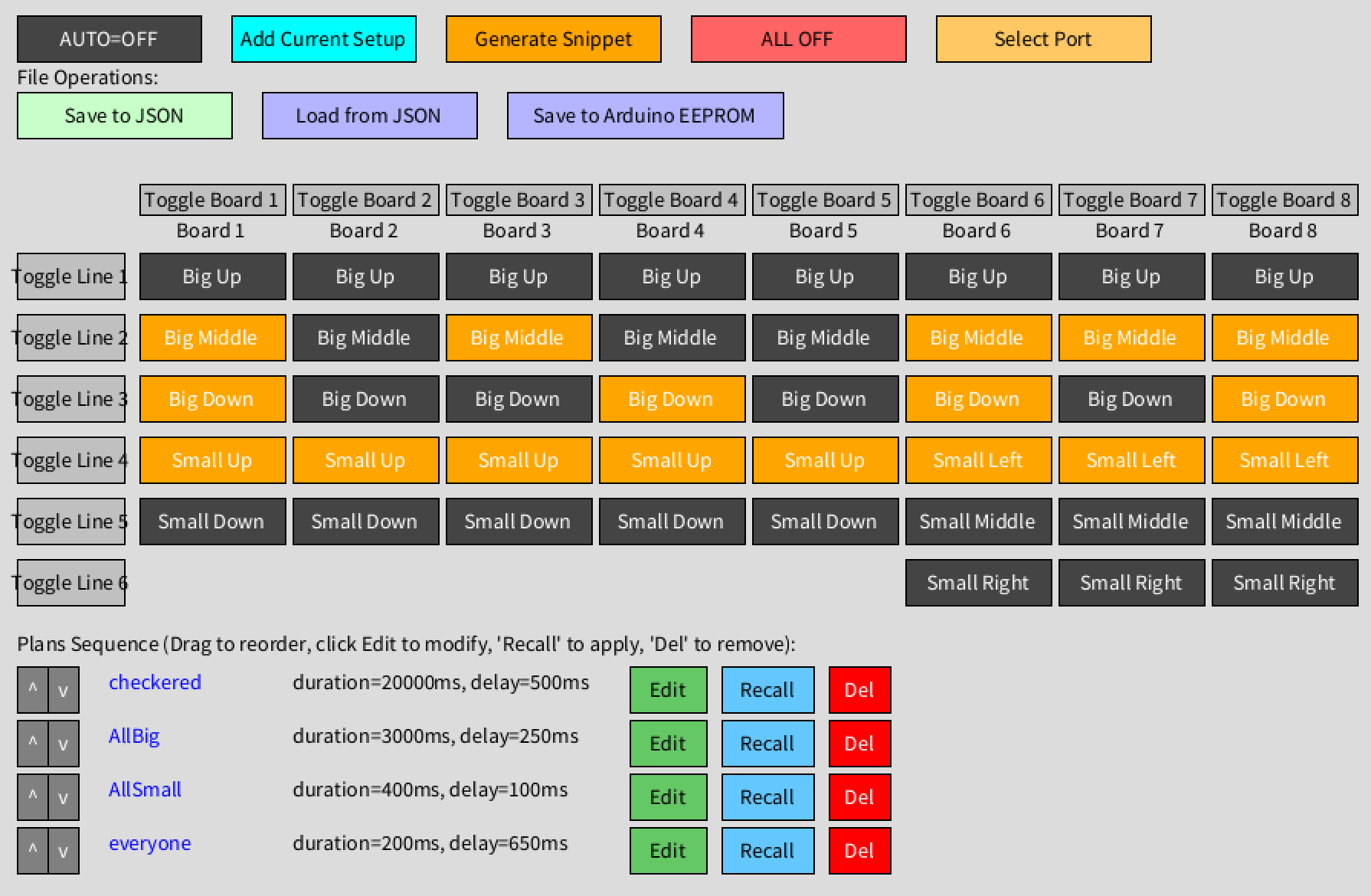Open the Select Port chooser

pos(1043,39)
